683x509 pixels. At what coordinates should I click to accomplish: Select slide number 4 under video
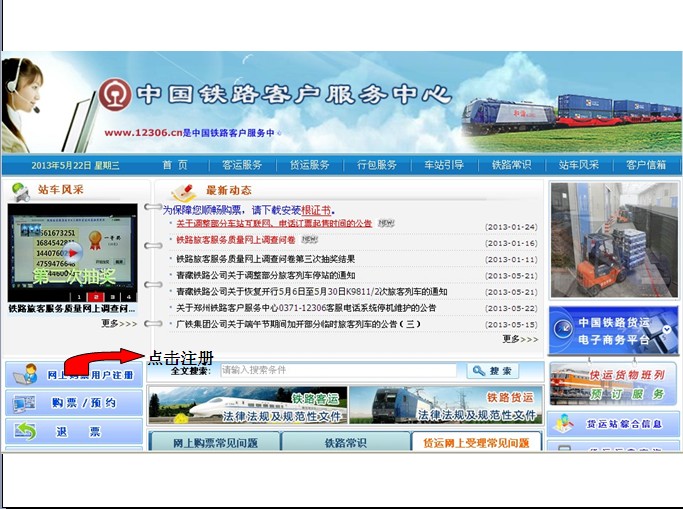128,297
